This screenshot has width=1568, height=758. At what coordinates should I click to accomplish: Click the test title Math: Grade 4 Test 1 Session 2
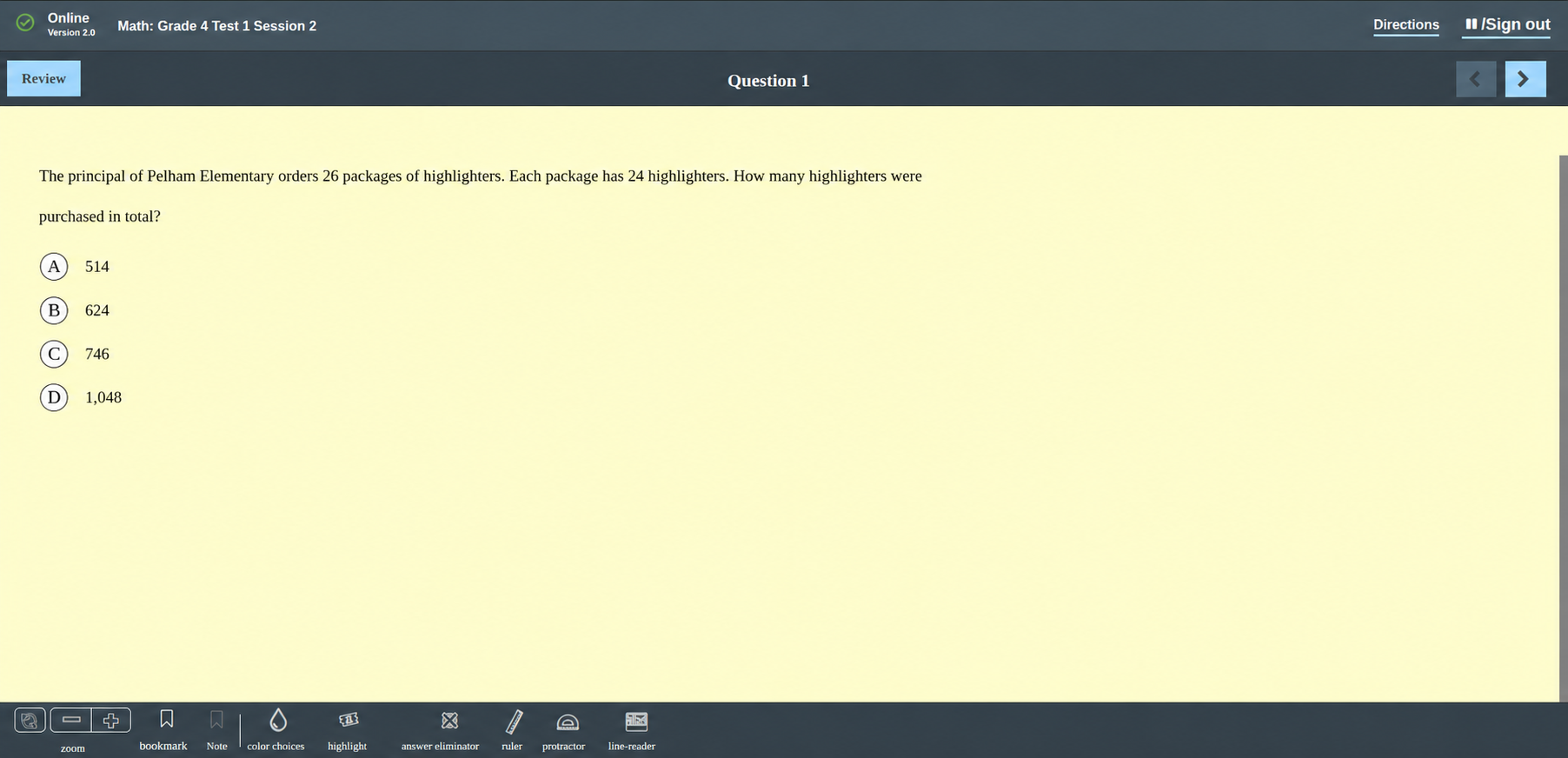217,26
